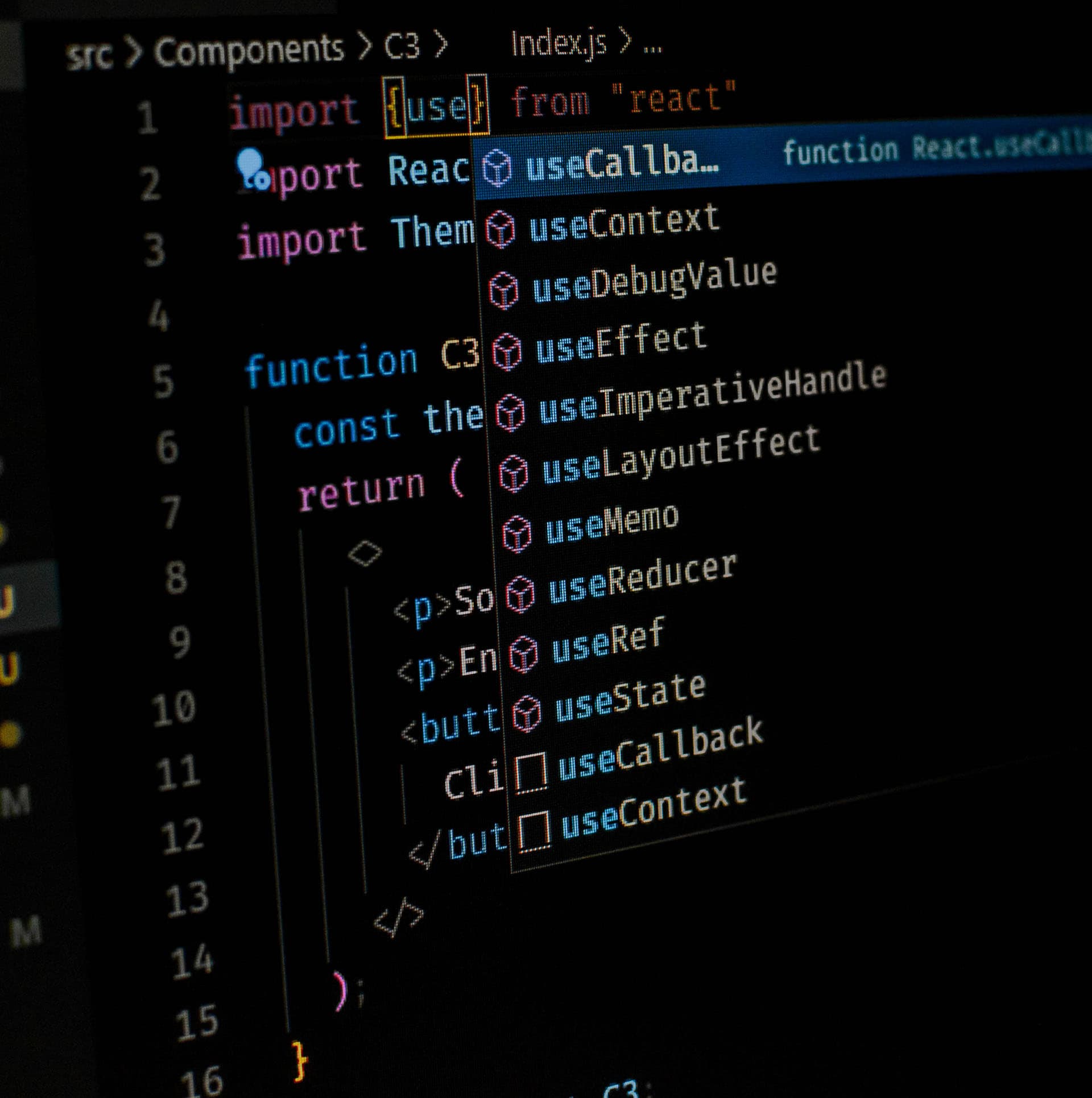Screen dimensions: 1092x1098
Task: Open C3 folder breadcrumb segment
Action: point(402,47)
